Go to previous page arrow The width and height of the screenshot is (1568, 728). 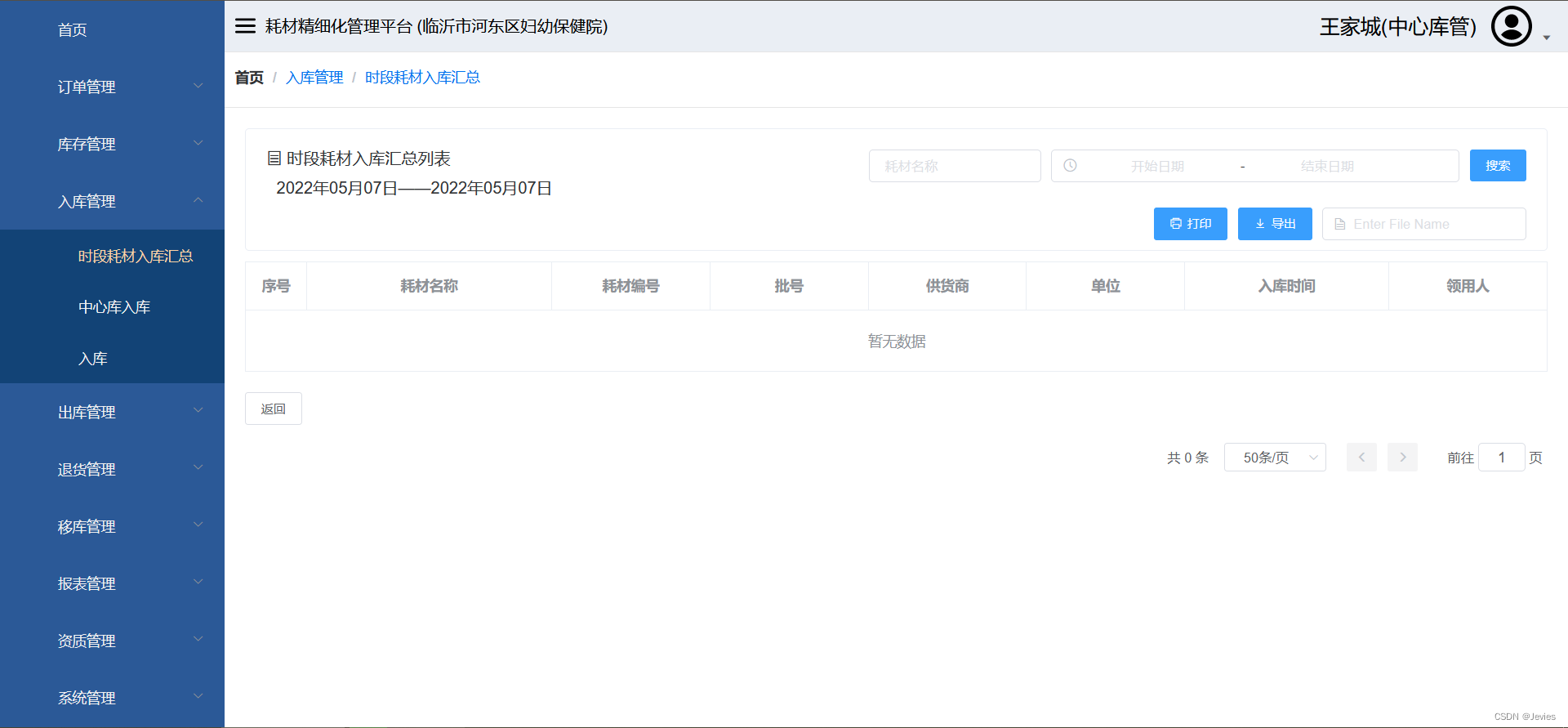point(1361,458)
